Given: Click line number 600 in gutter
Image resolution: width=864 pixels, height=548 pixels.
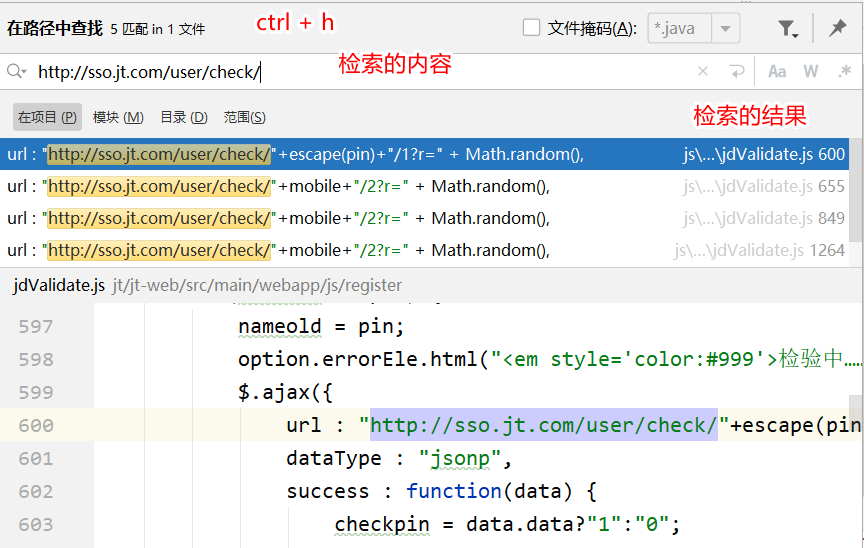Looking at the screenshot, I should 36,426.
